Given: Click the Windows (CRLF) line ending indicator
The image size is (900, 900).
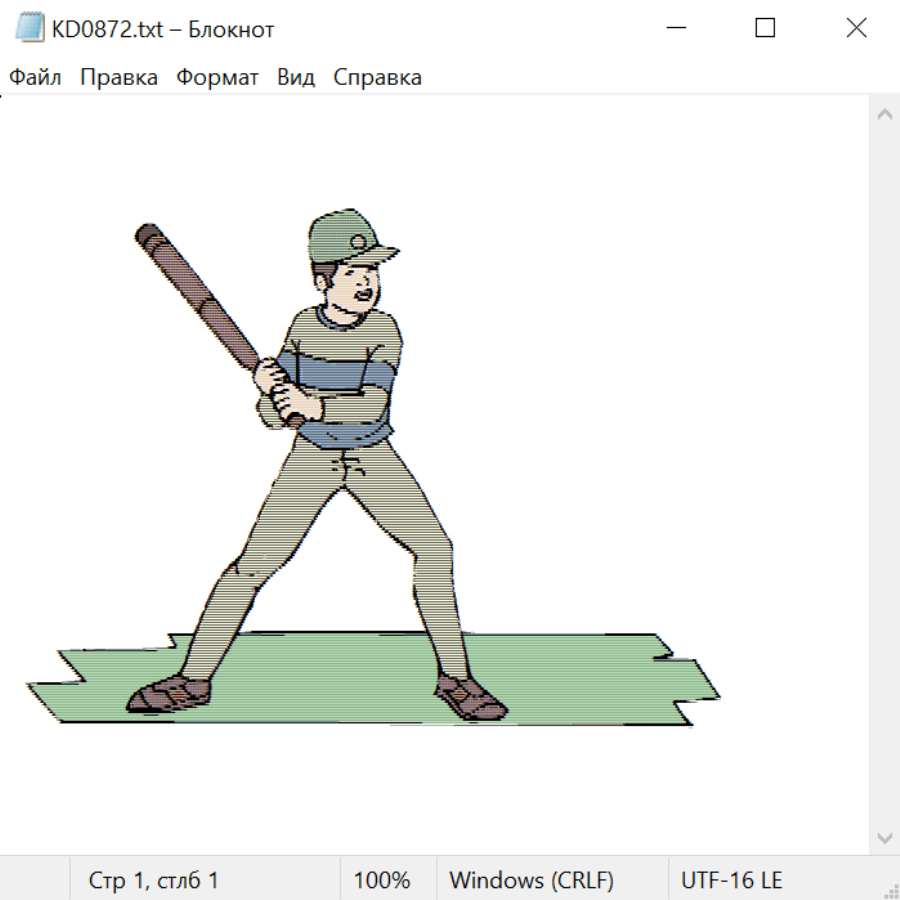Looking at the screenshot, I should pyautogui.click(x=531, y=881).
